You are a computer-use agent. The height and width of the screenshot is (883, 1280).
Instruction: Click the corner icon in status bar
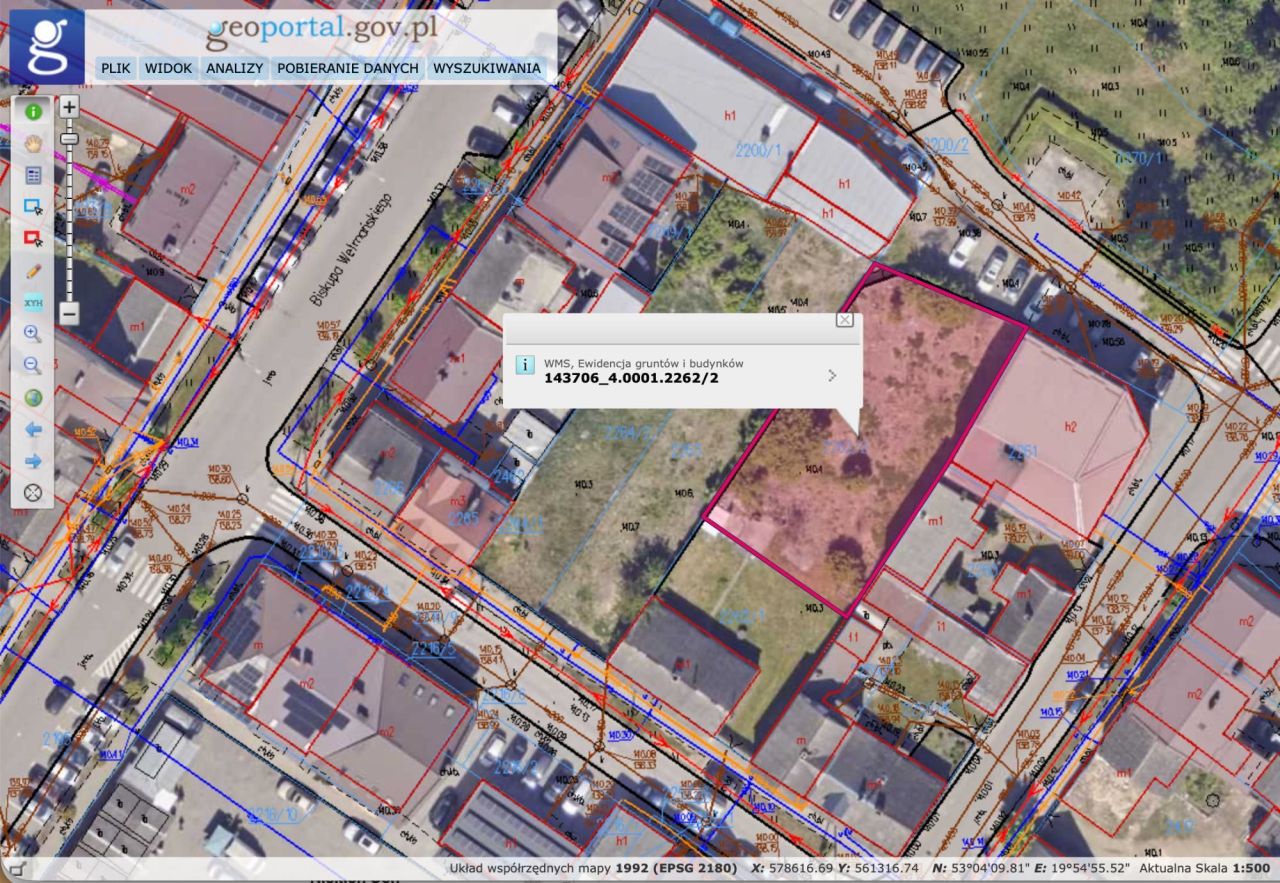[x=18, y=870]
